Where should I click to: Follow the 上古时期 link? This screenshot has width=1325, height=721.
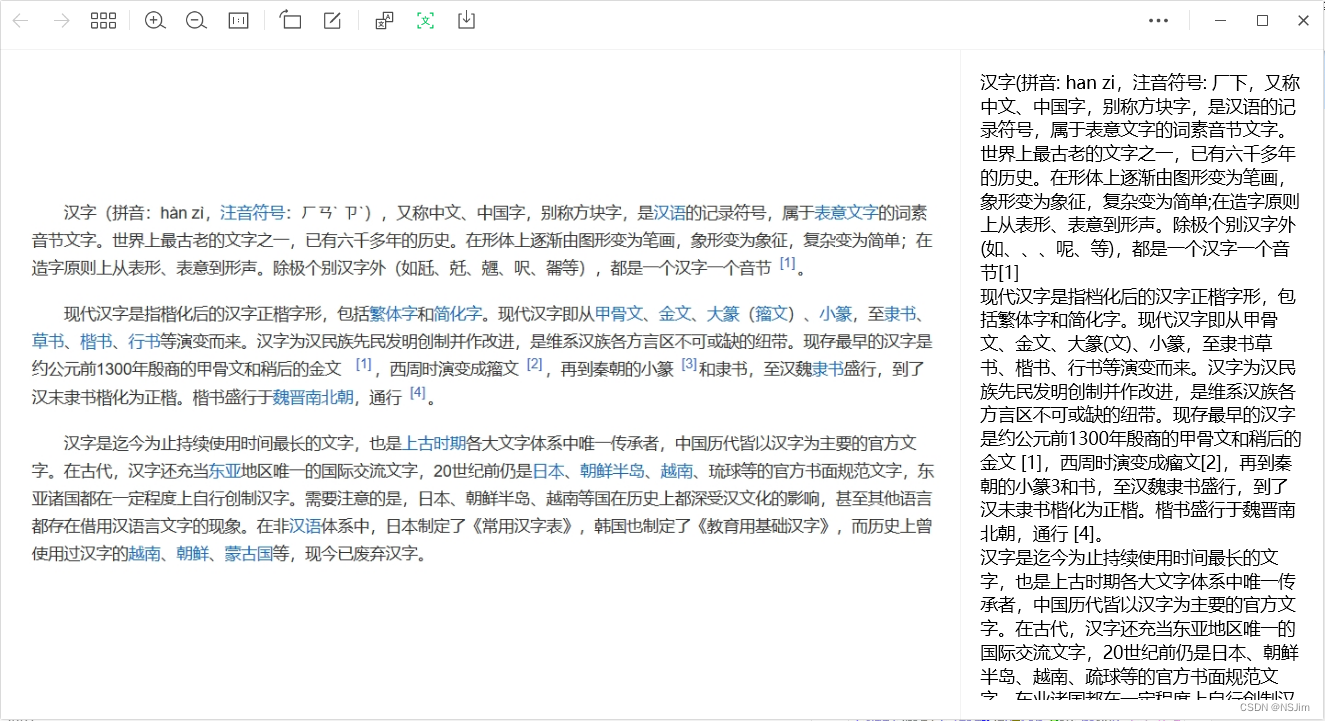pos(434,442)
